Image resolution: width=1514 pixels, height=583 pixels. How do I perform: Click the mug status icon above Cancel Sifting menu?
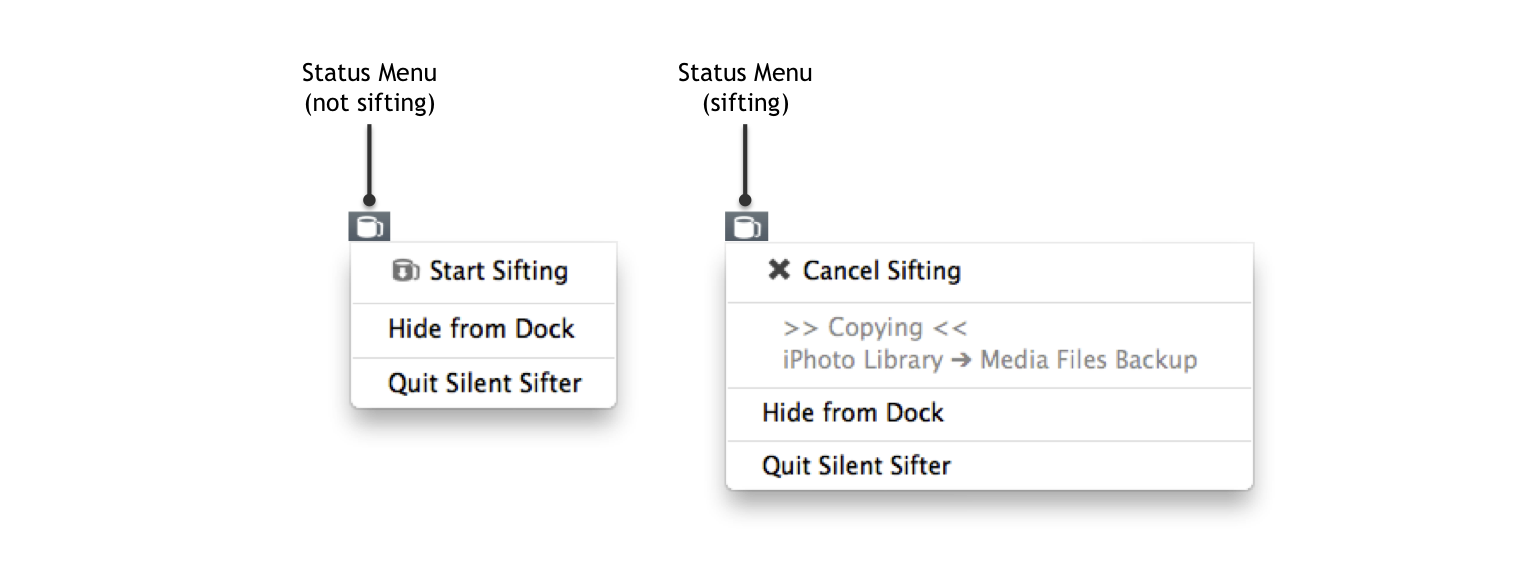tap(746, 227)
